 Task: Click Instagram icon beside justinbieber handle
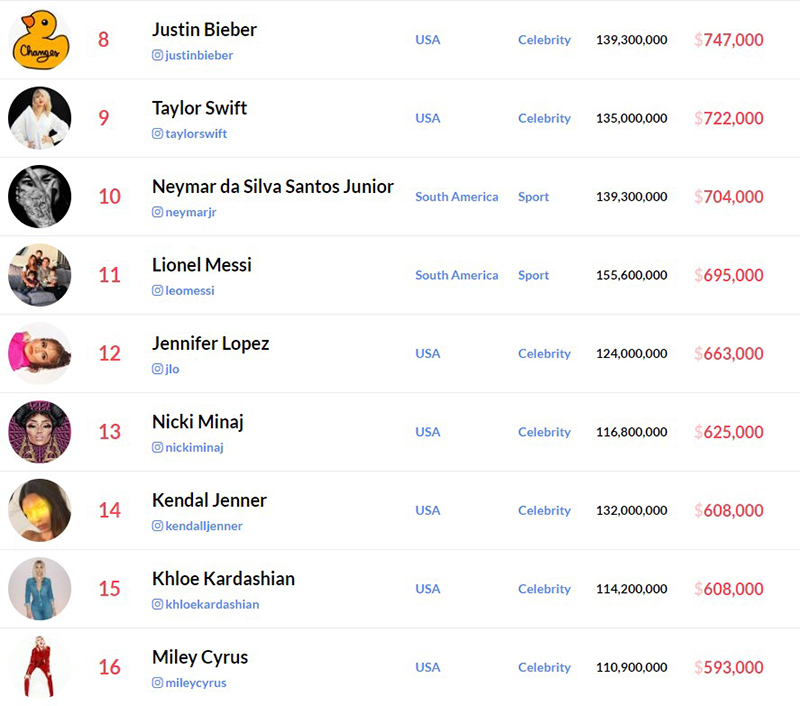(x=157, y=55)
